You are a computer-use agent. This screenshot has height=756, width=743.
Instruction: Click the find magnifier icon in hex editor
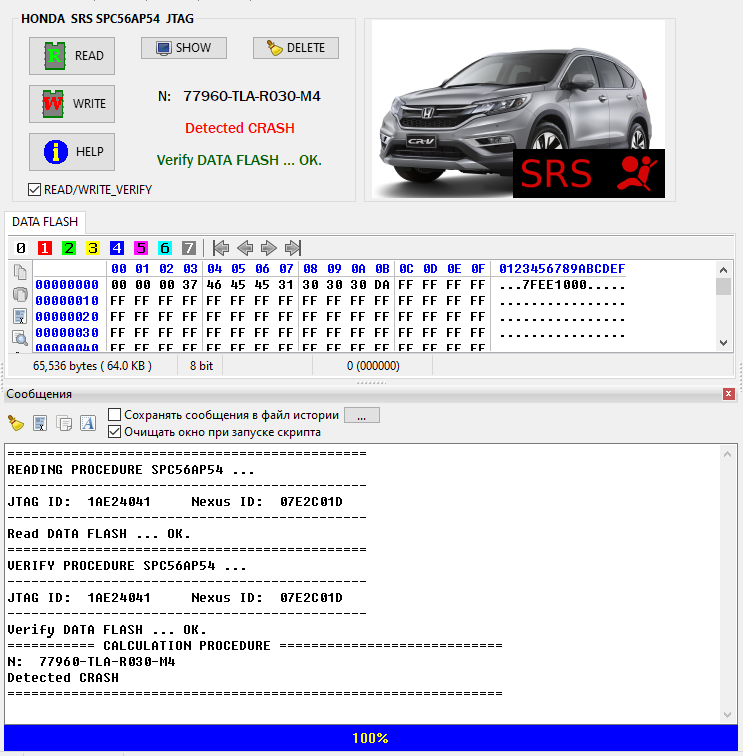click(19, 338)
